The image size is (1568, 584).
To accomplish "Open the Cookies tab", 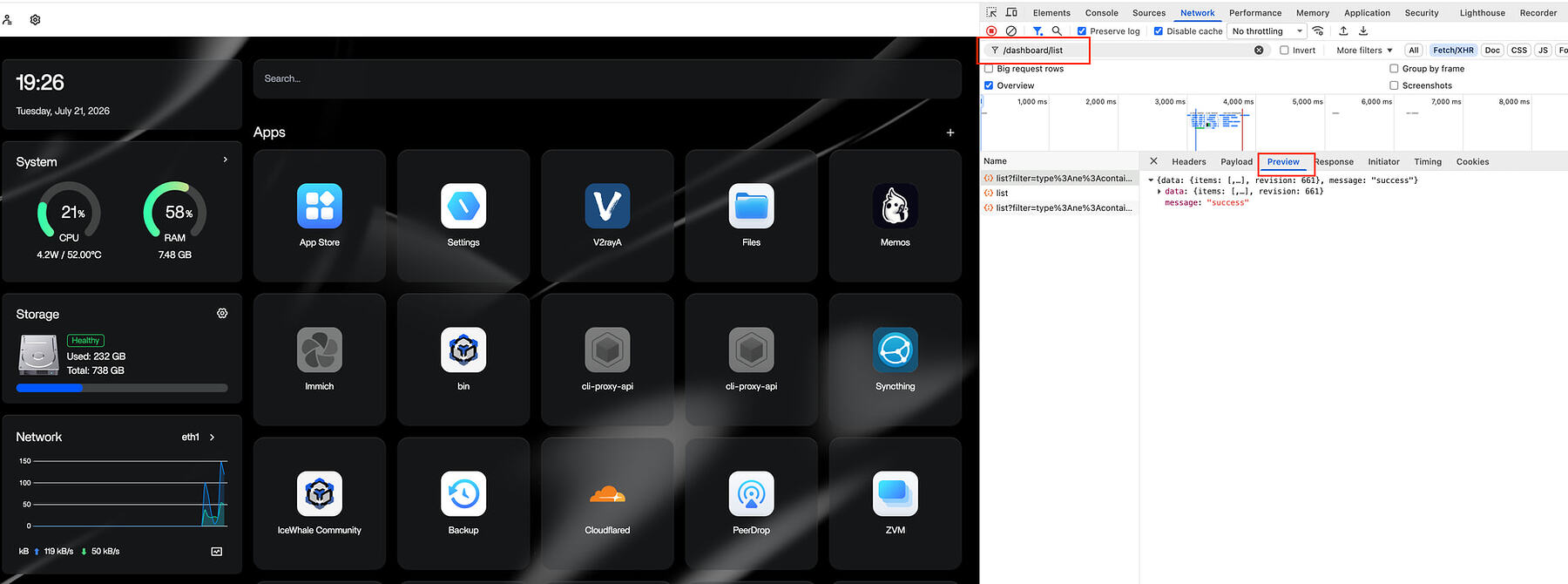I will point(1472,161).
